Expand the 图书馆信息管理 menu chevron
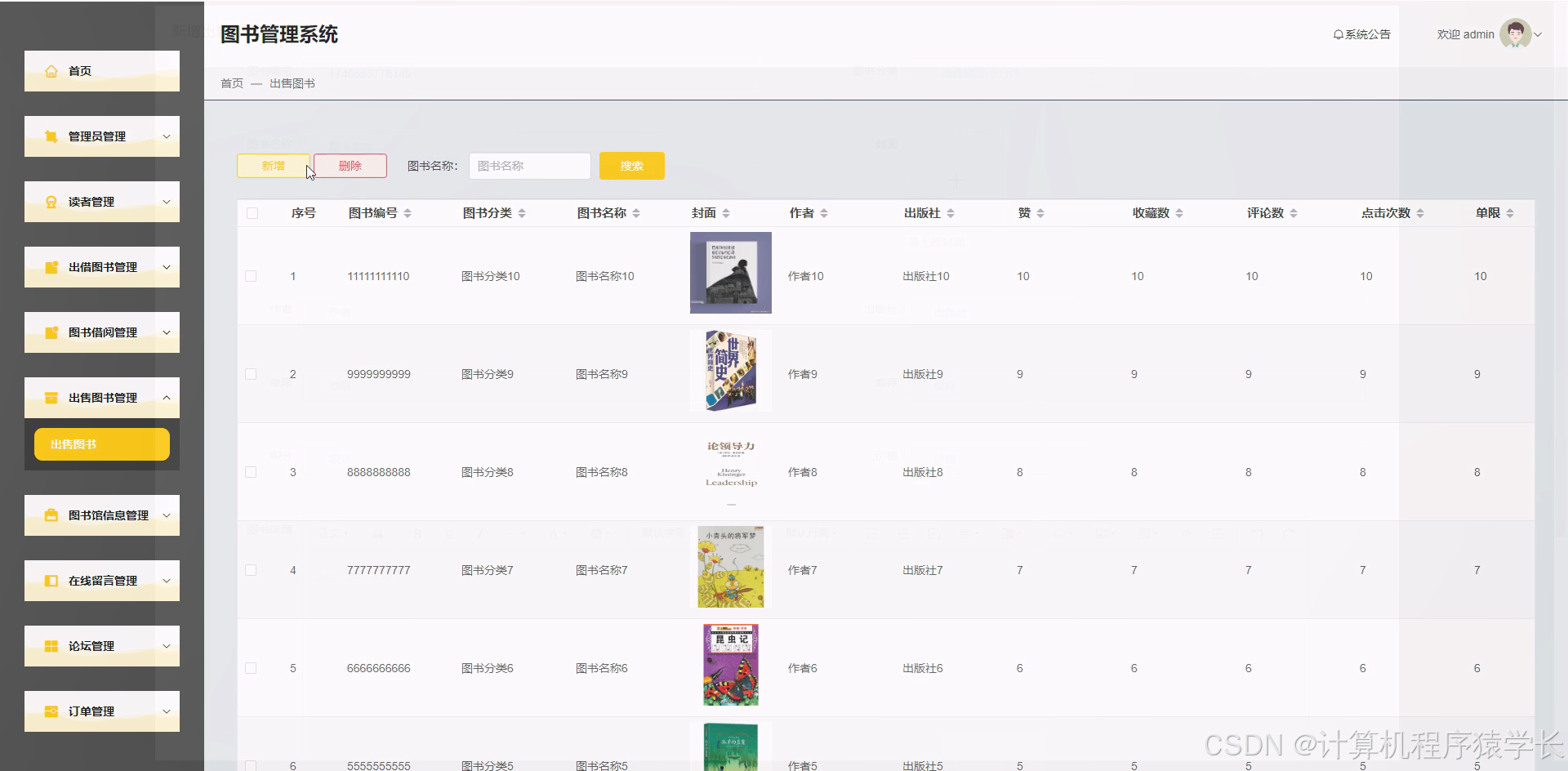This screenshot has width=1568, height=771. (x=167, y=515)
